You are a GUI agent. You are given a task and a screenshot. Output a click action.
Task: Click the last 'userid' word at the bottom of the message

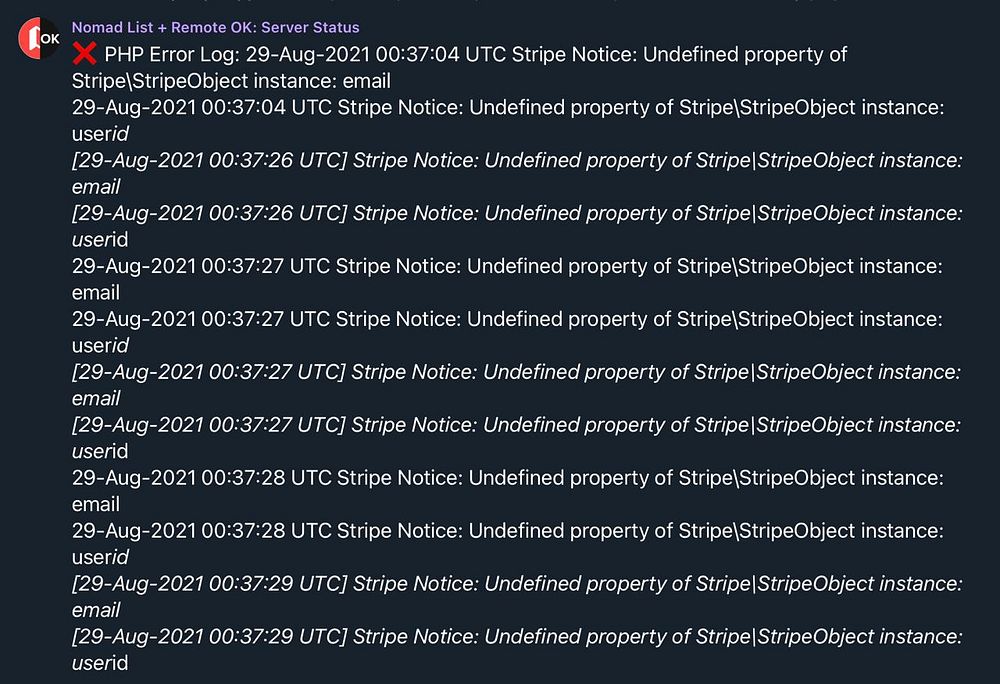(x=100, y=663)
